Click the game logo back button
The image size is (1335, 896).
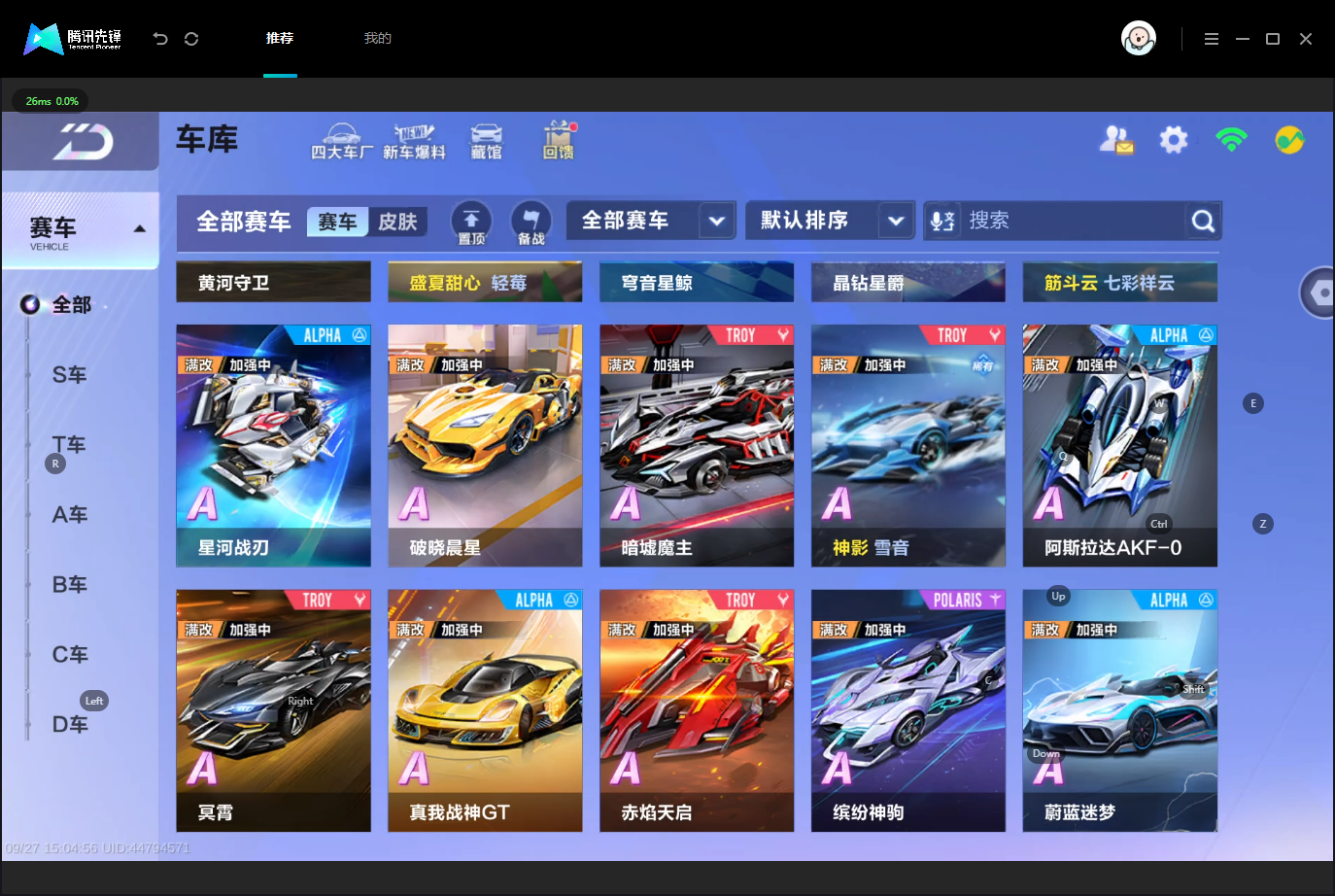coord(81,142)
